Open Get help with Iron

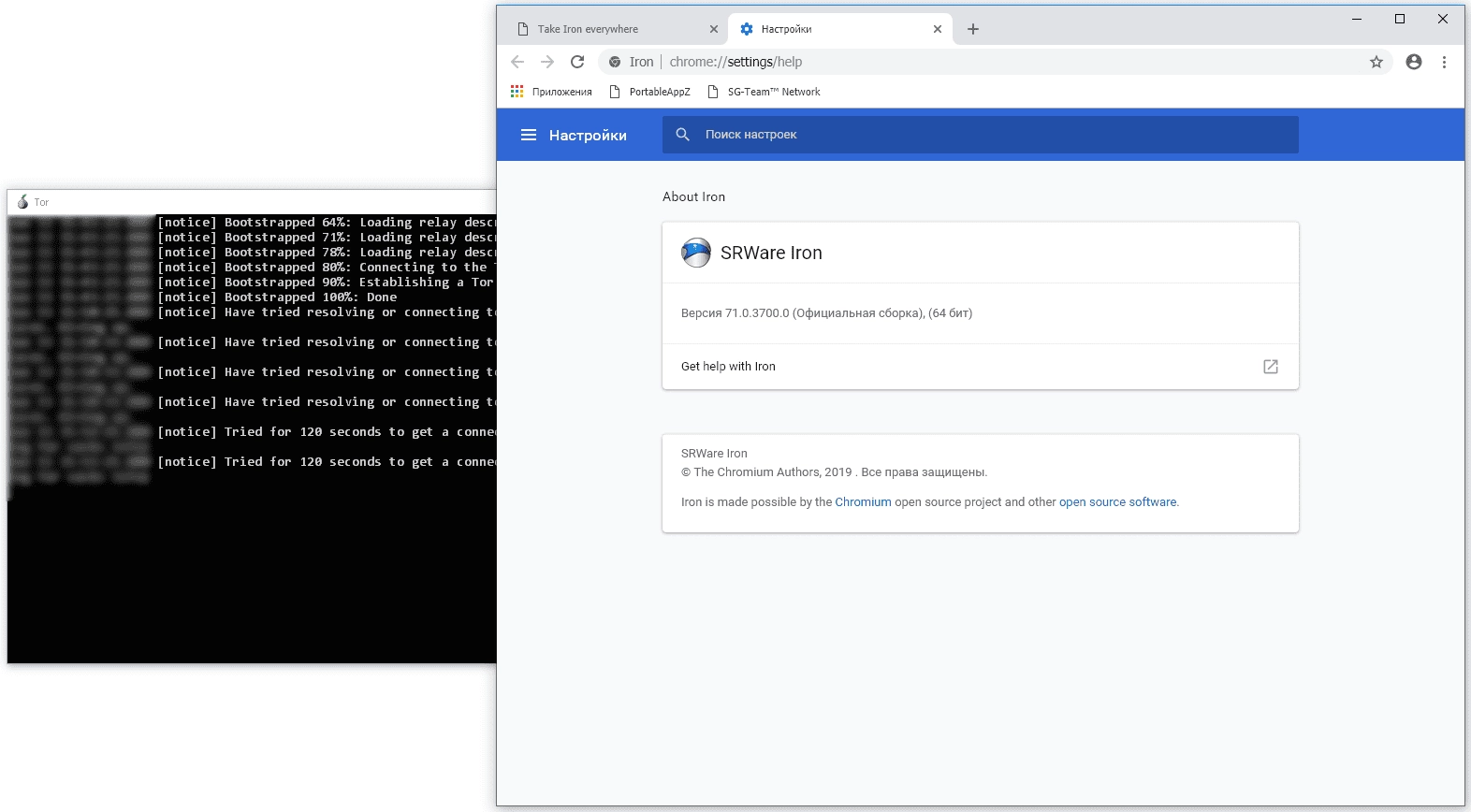point(980,367)
